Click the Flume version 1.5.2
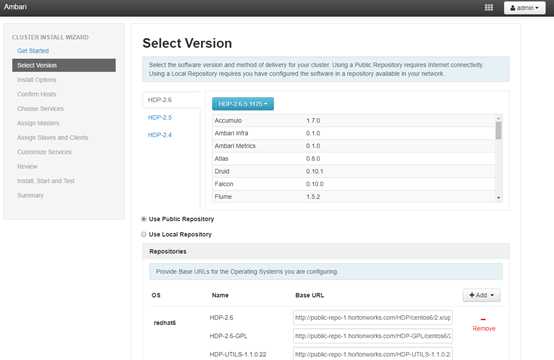The image size is (554, 360). 313,197
